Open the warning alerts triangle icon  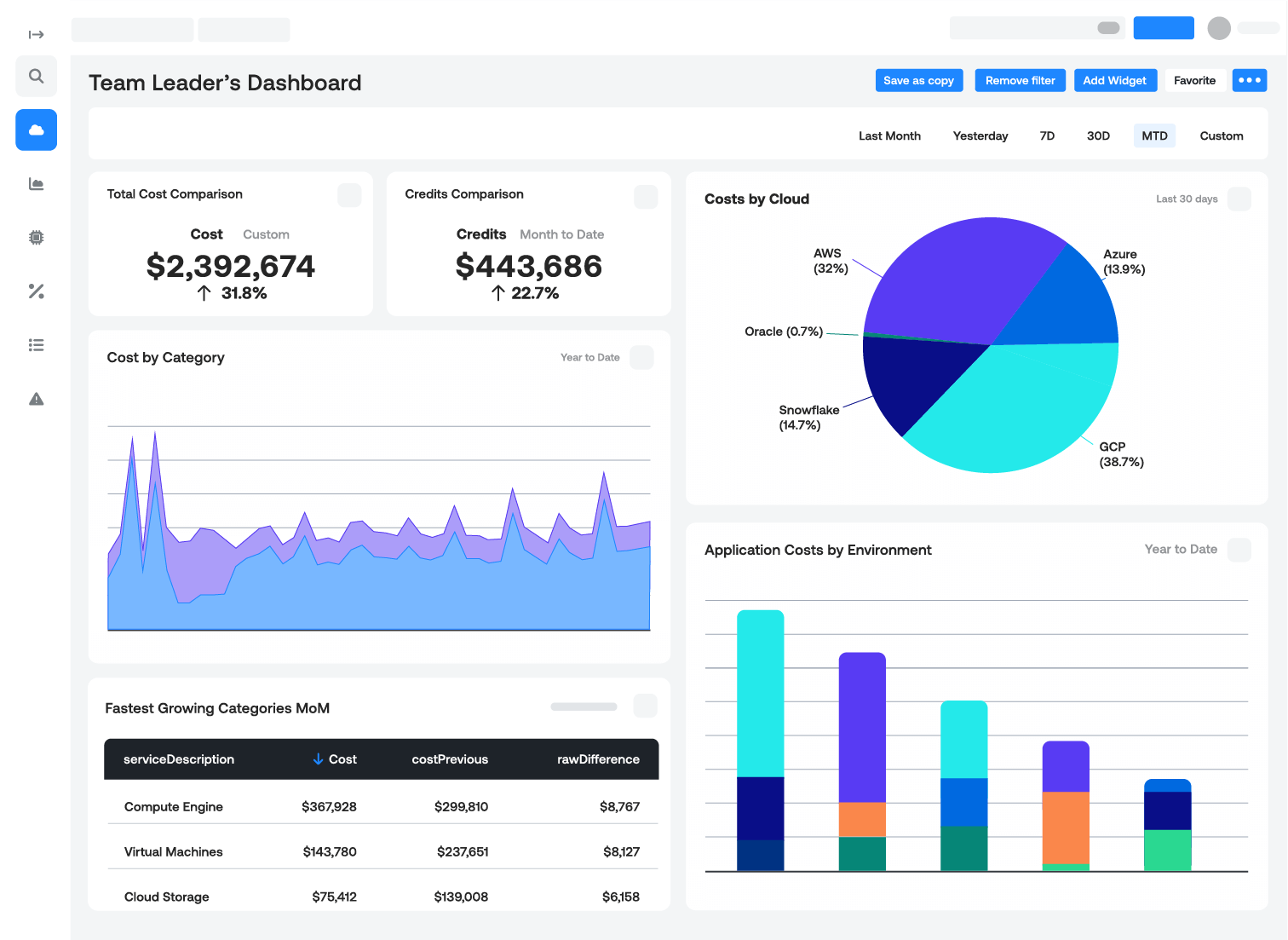36,399
